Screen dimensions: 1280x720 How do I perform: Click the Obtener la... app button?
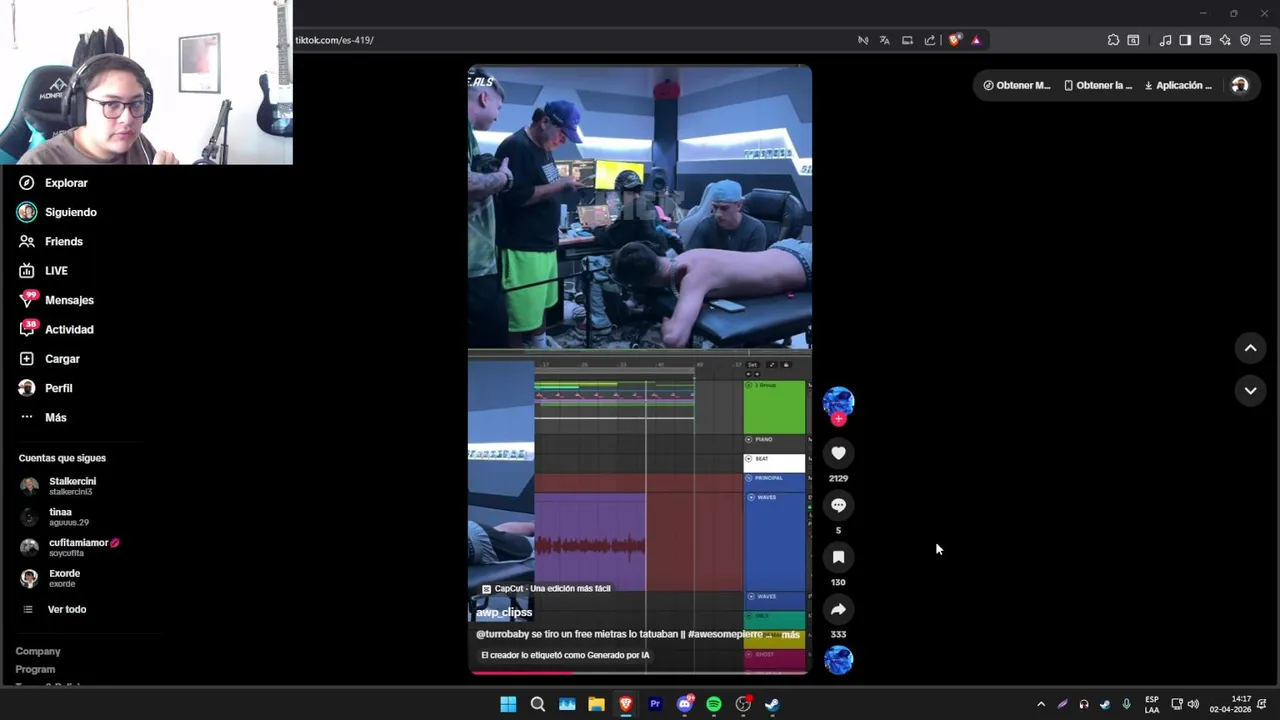click(x=1098, y=85)
